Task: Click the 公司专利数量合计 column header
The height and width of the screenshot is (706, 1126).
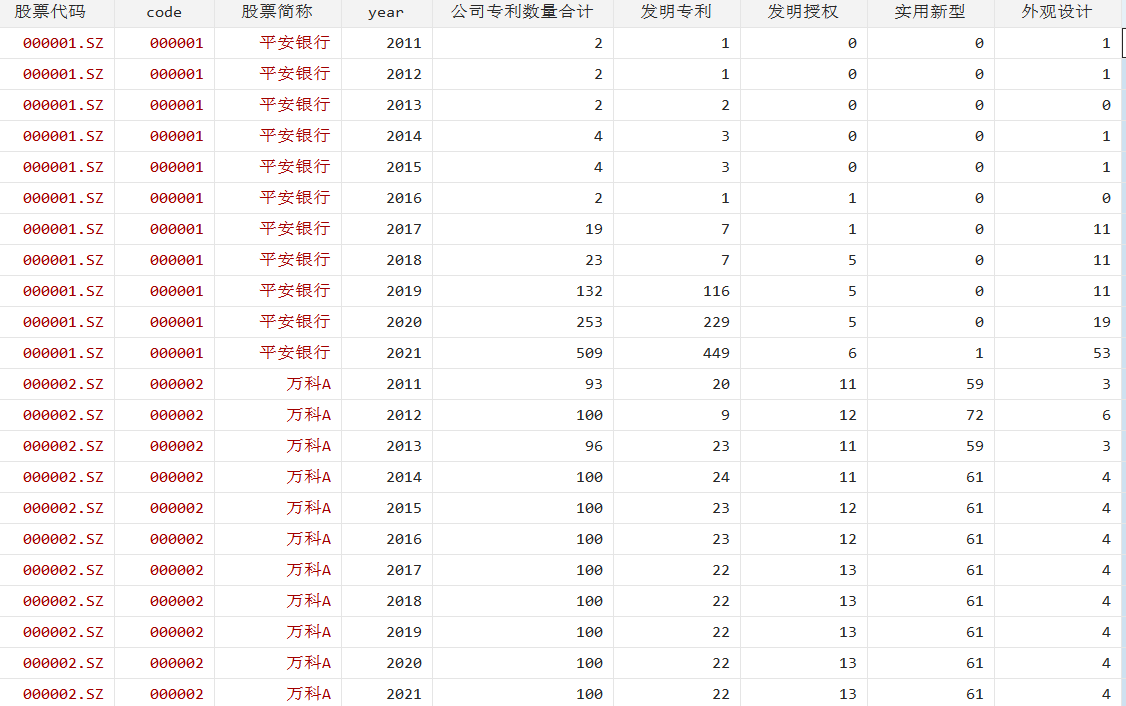Action: 522,12
